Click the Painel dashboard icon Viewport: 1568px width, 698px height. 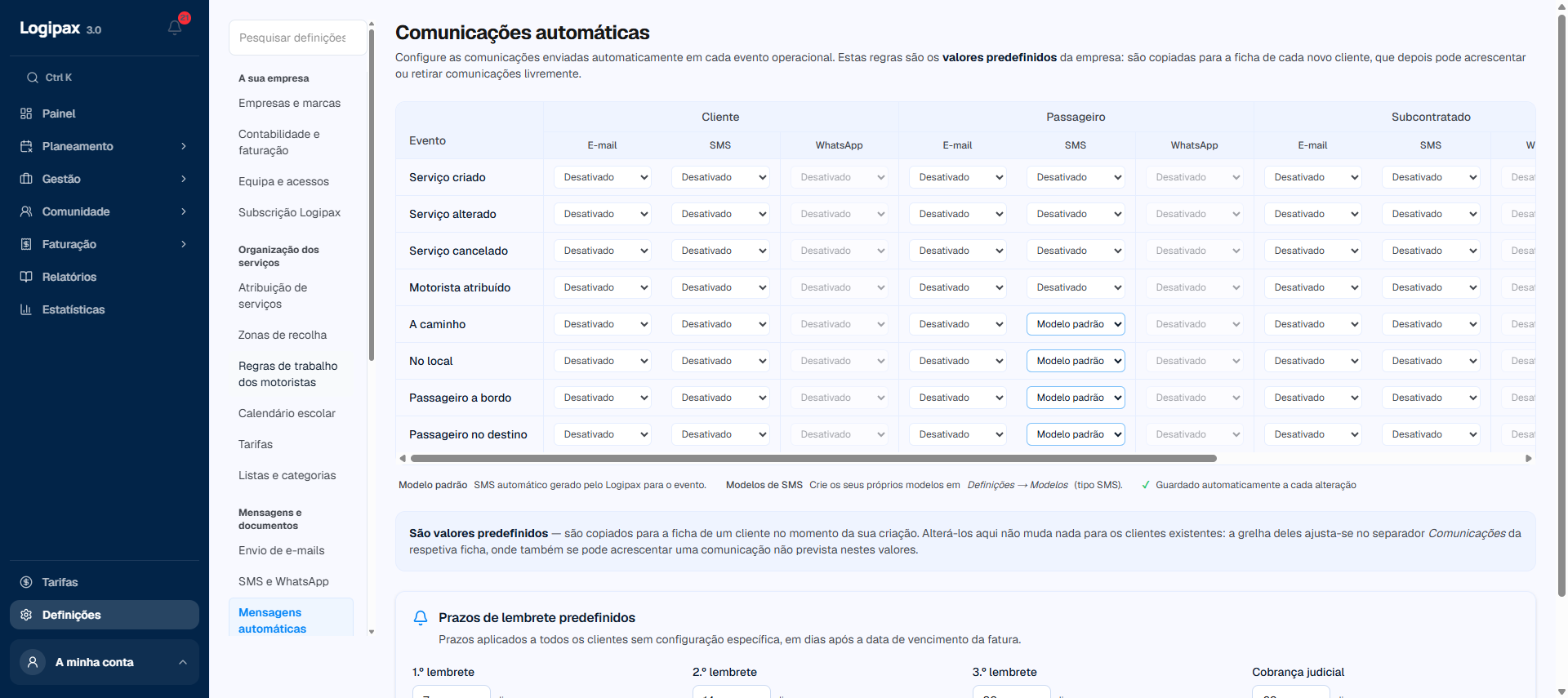pos(26,113)
